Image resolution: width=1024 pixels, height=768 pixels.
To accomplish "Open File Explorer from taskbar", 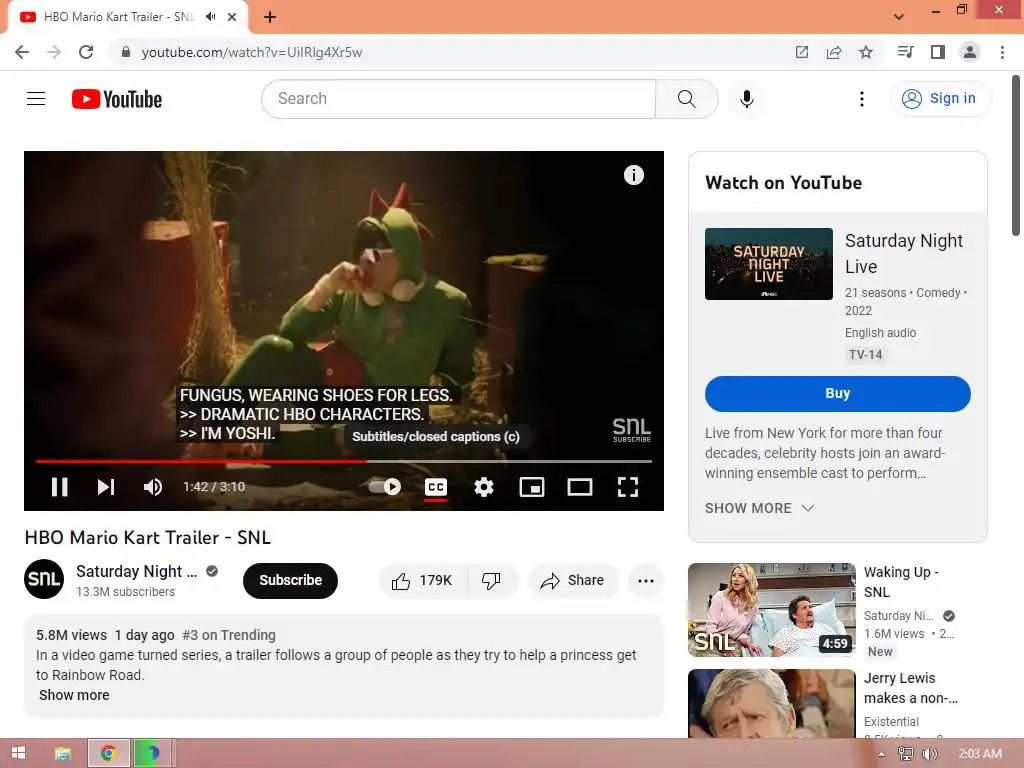I will point(63,753).
